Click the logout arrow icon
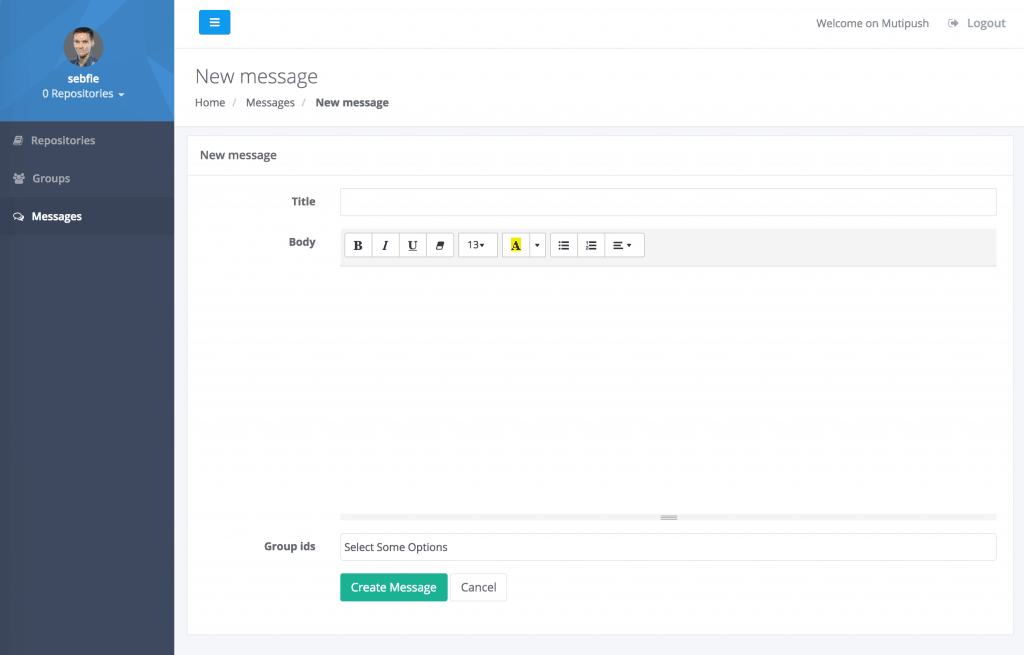 click(953, 24)
